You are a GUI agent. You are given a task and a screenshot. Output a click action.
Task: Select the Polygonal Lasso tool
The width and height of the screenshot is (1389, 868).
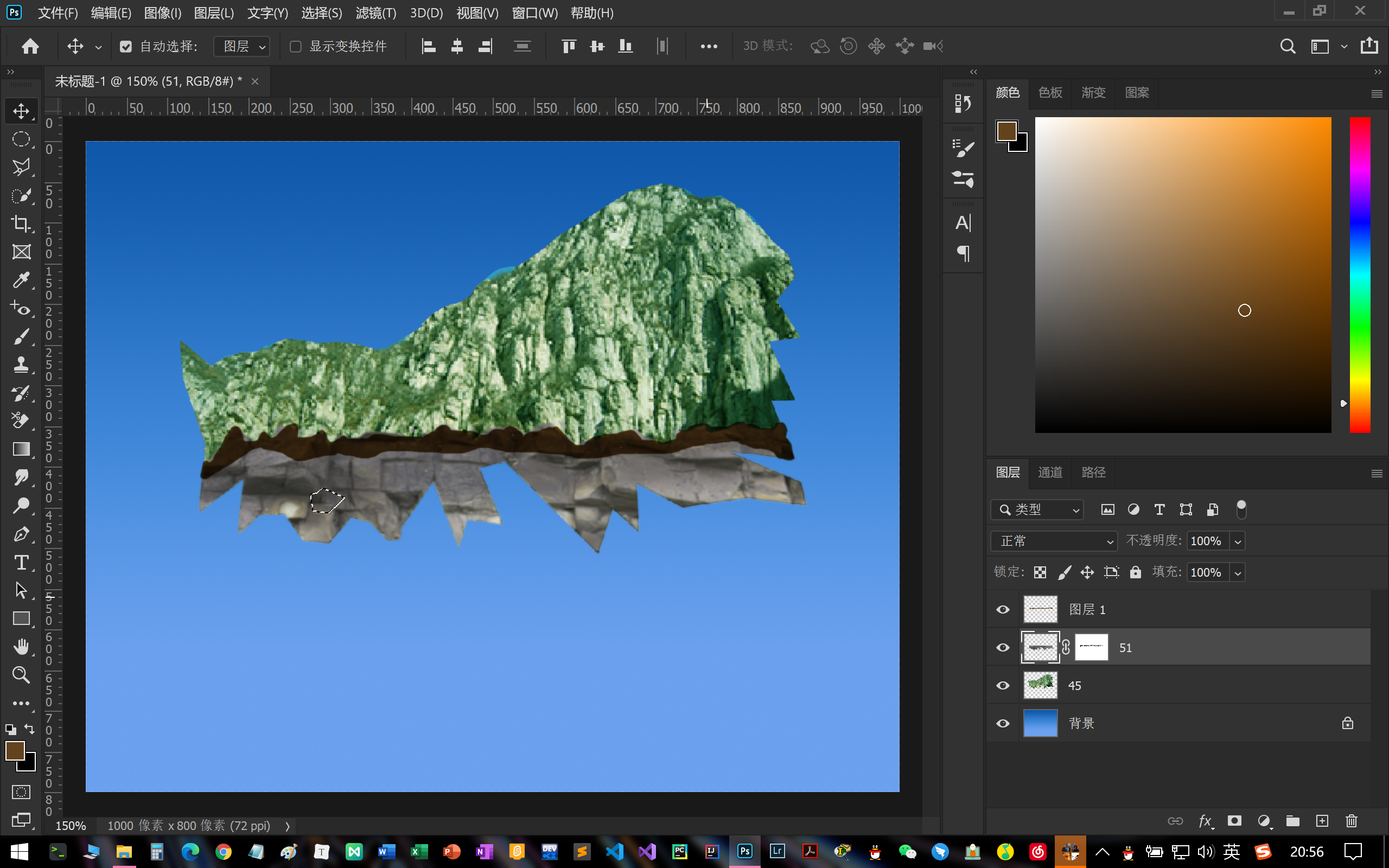pos(21,168)
